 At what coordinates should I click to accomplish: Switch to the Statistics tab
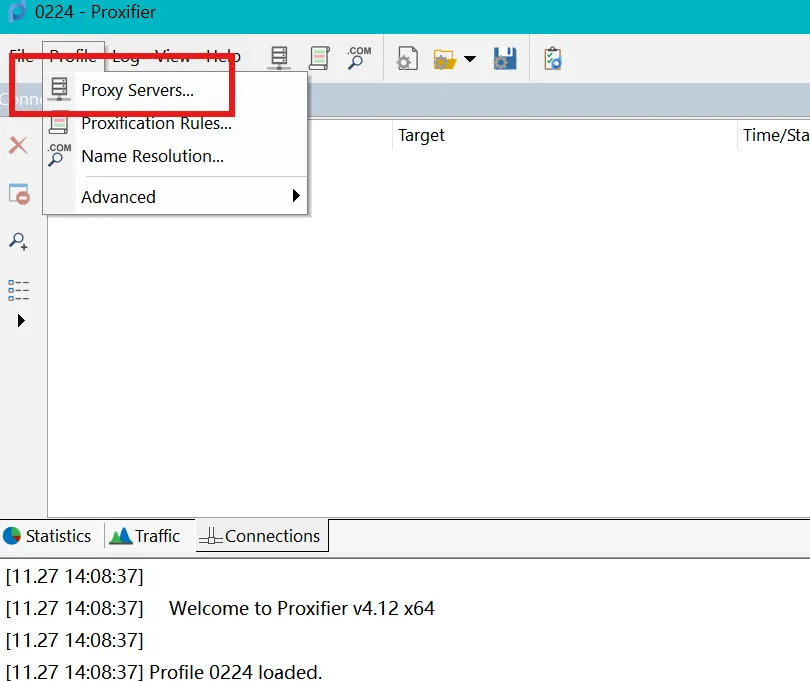(48, 536)
